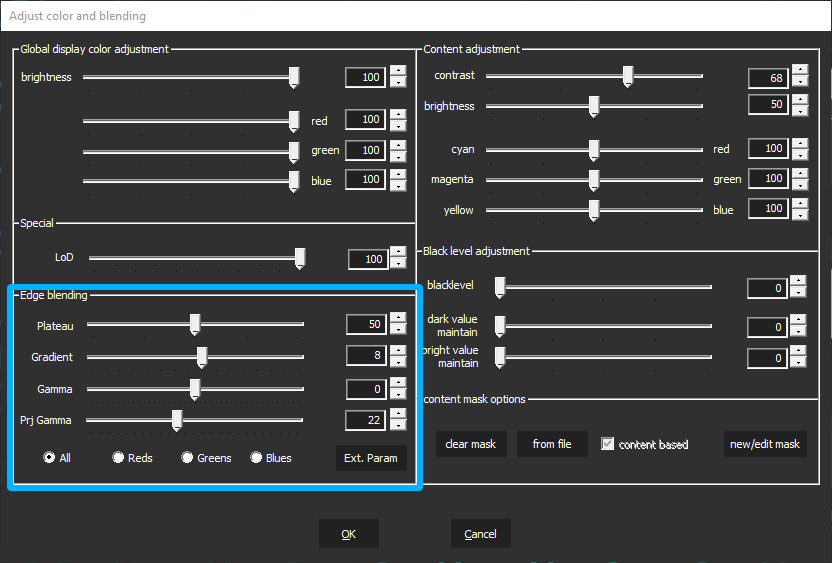Click the Gamma slider handle
The width and height of the screenshot is (832, 563).
tap(195, 389)
